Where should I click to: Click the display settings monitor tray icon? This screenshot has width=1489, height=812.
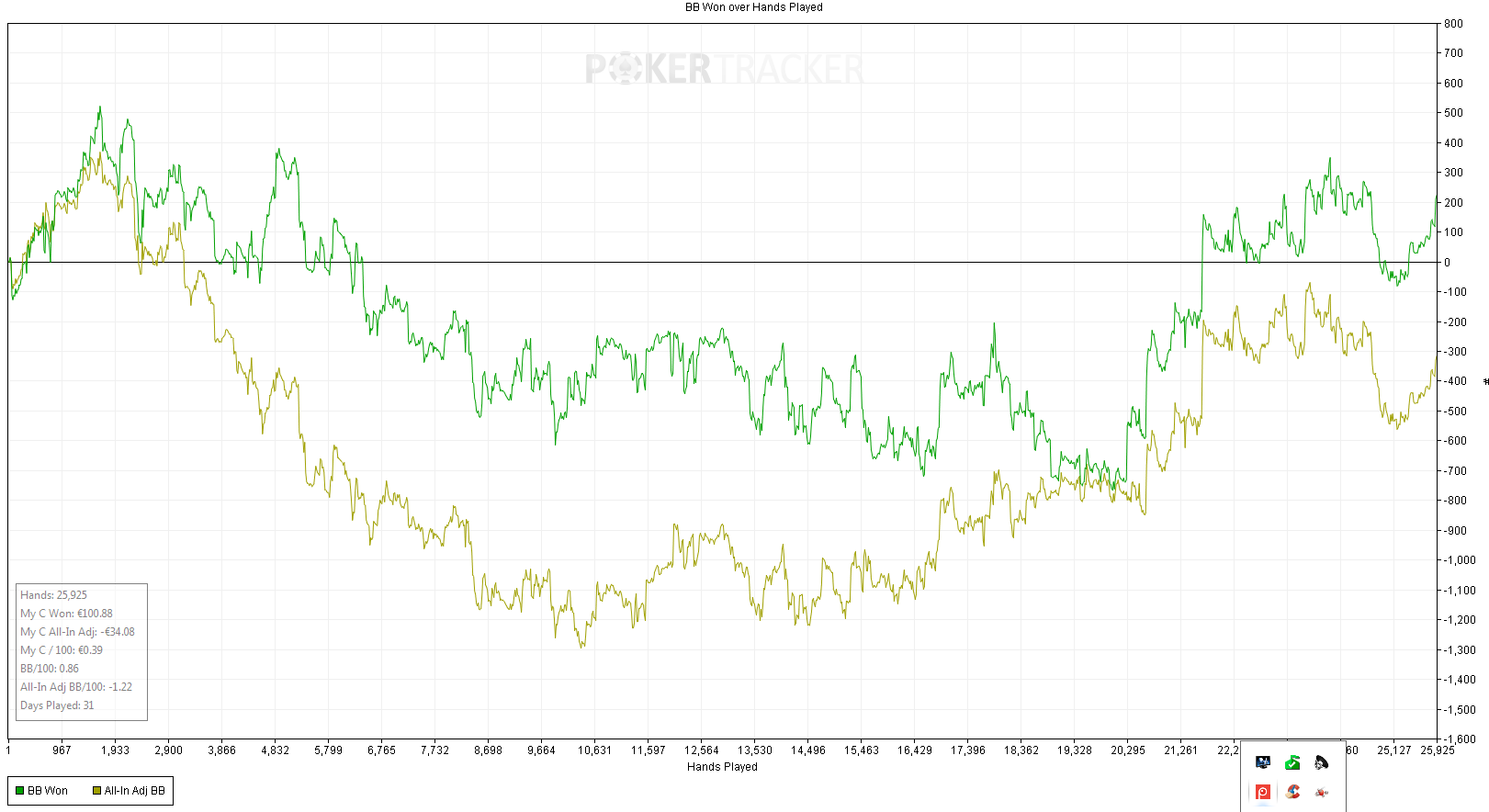[1263, 762]
